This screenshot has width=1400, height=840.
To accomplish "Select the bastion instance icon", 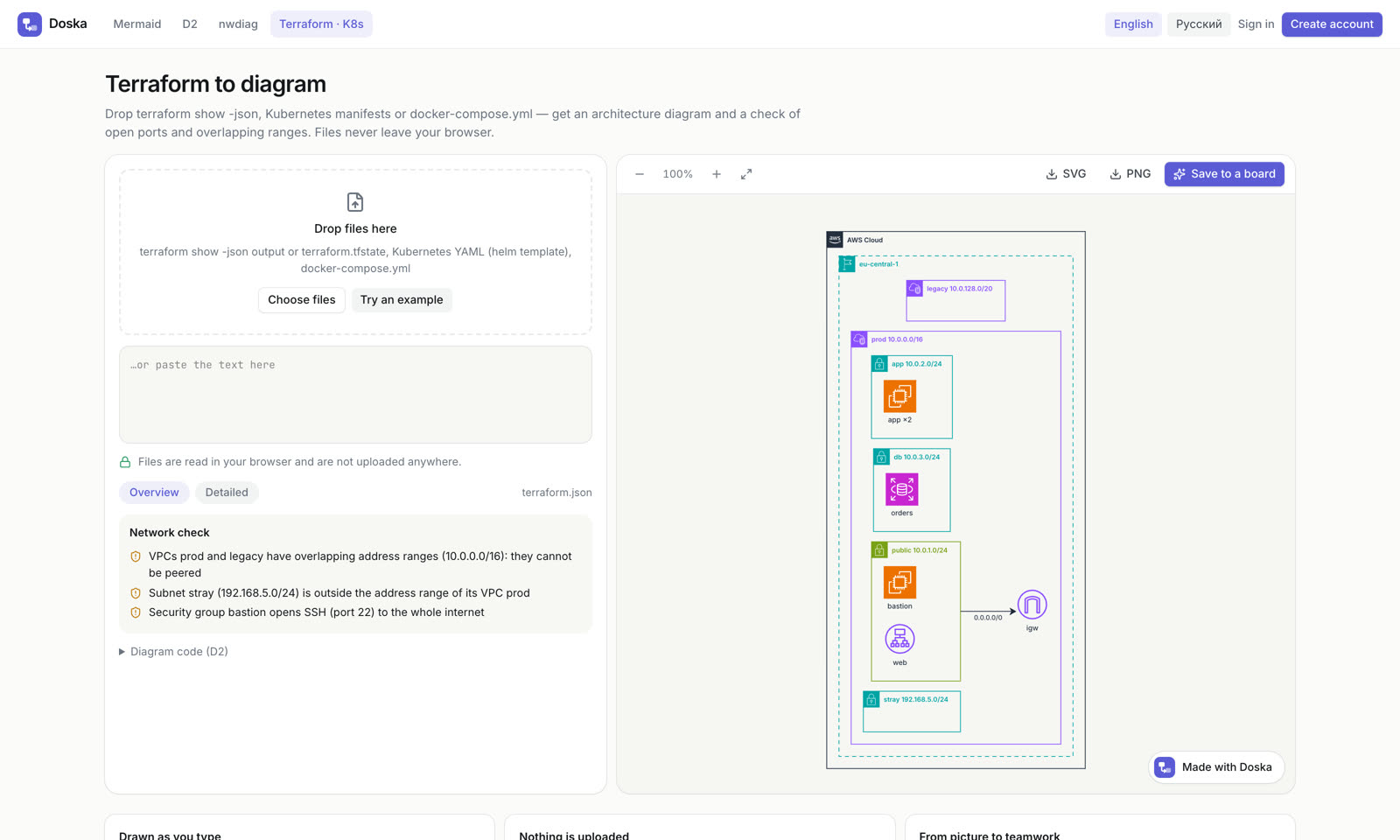I will coord(899,583).
